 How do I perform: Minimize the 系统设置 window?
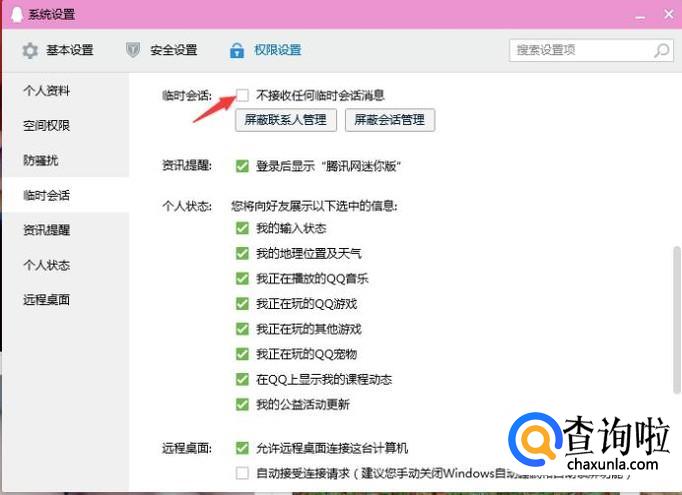click(x=640, y=15)
